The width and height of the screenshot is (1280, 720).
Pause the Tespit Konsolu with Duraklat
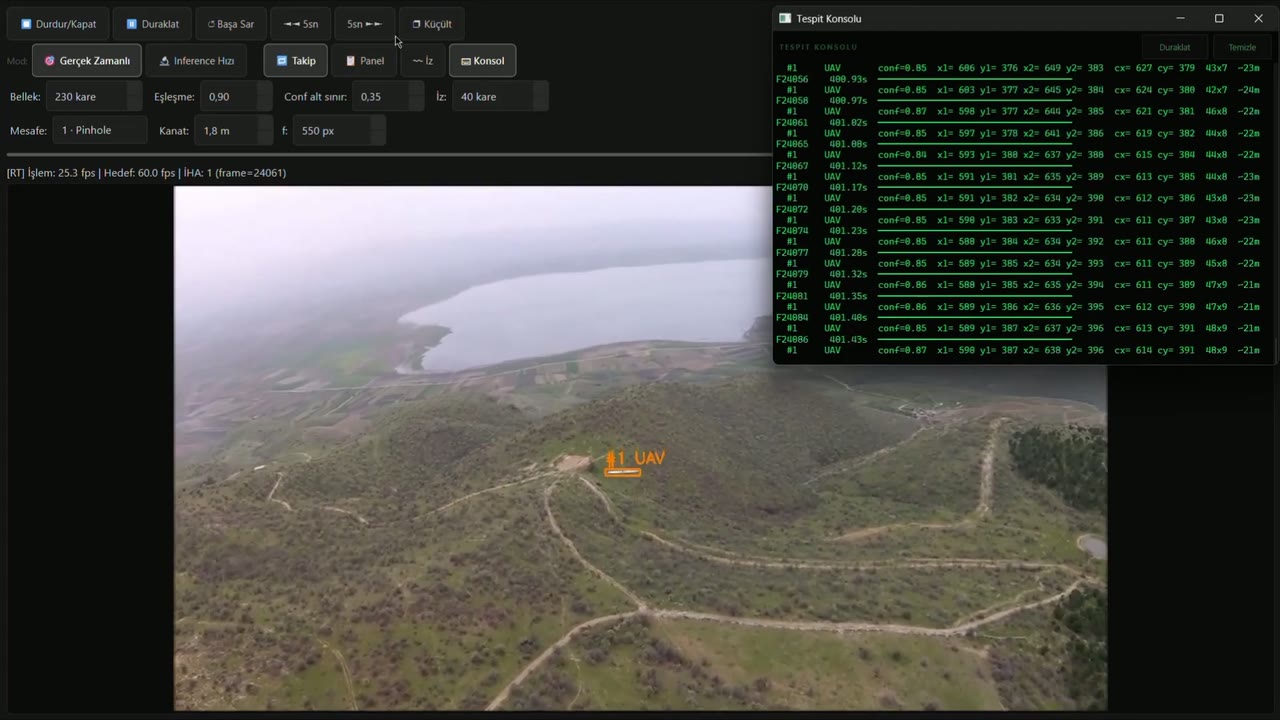pos(1174,47)
